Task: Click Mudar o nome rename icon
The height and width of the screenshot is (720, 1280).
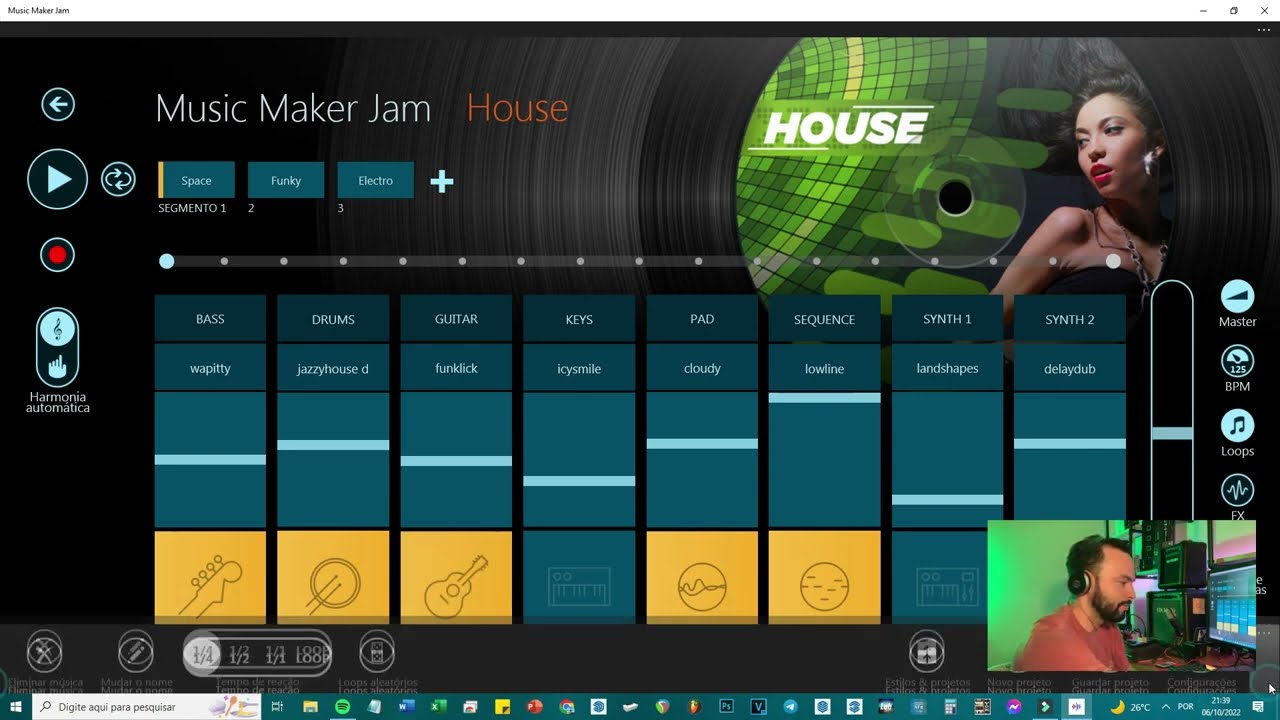Action: click(136, 653)
